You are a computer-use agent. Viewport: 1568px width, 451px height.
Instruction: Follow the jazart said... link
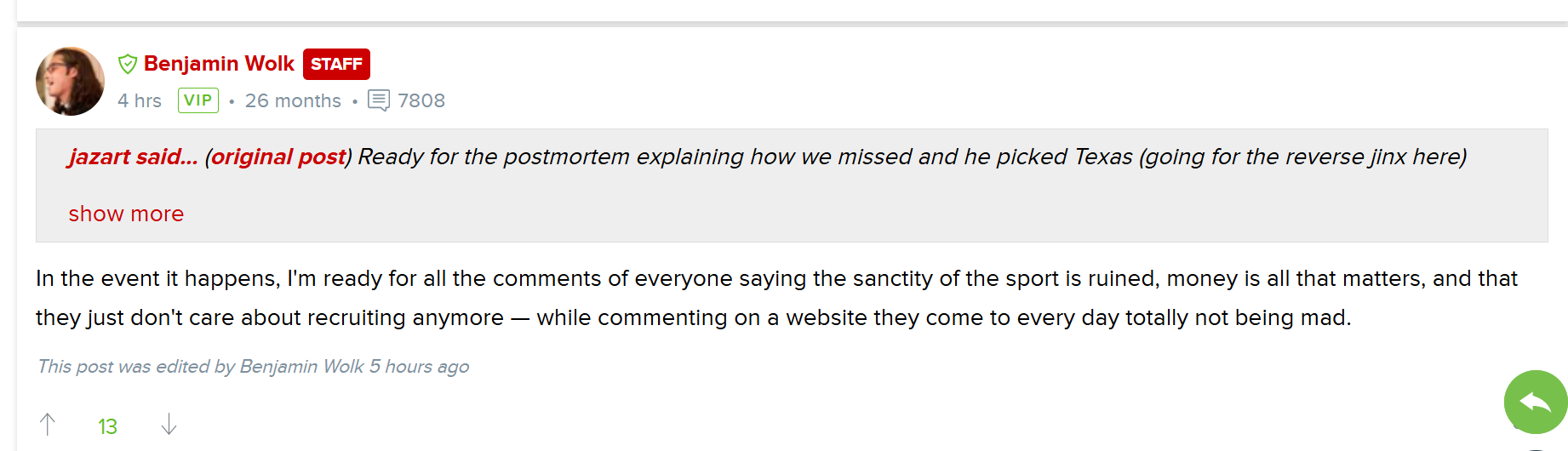click(x=133, y=157)
